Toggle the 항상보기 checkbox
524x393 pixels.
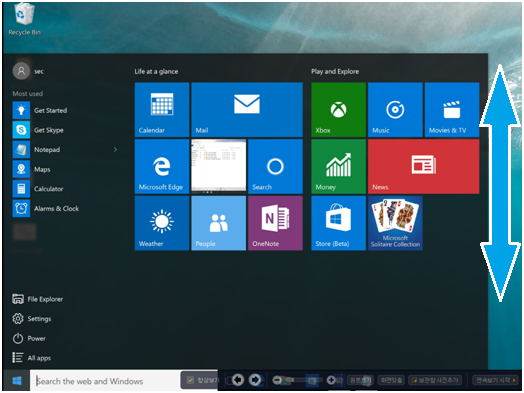click(x=190, y=380)
